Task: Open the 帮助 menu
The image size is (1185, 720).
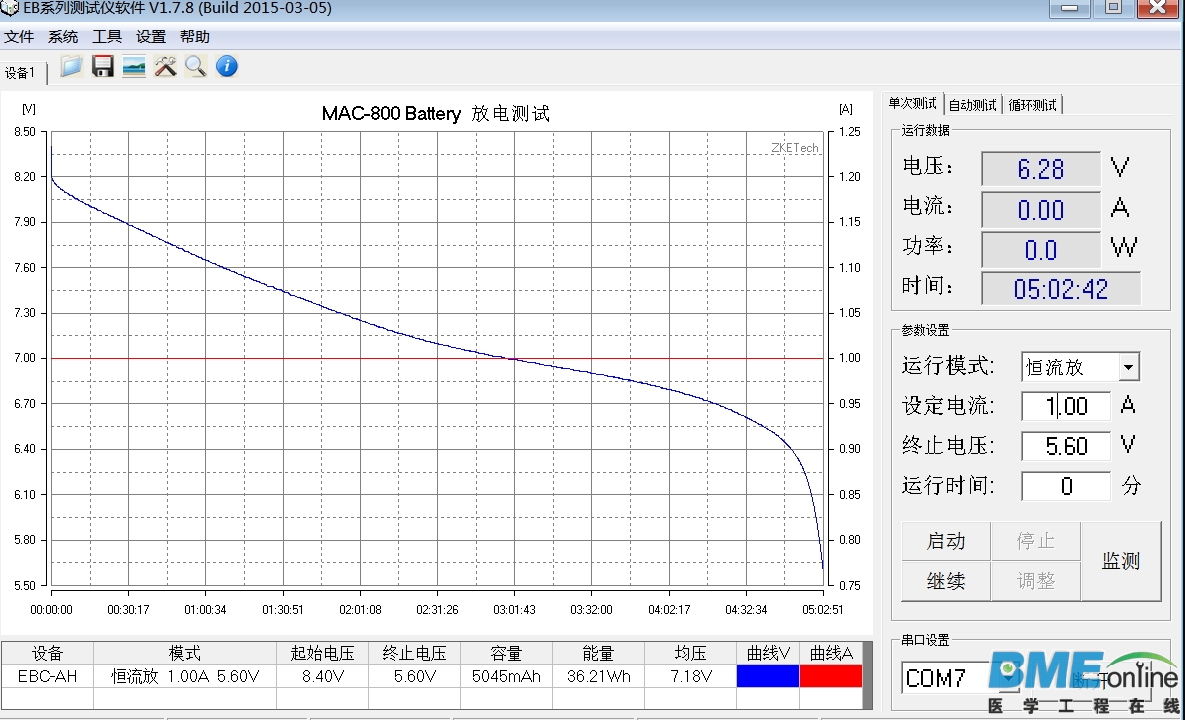Action: pos(194,36)
